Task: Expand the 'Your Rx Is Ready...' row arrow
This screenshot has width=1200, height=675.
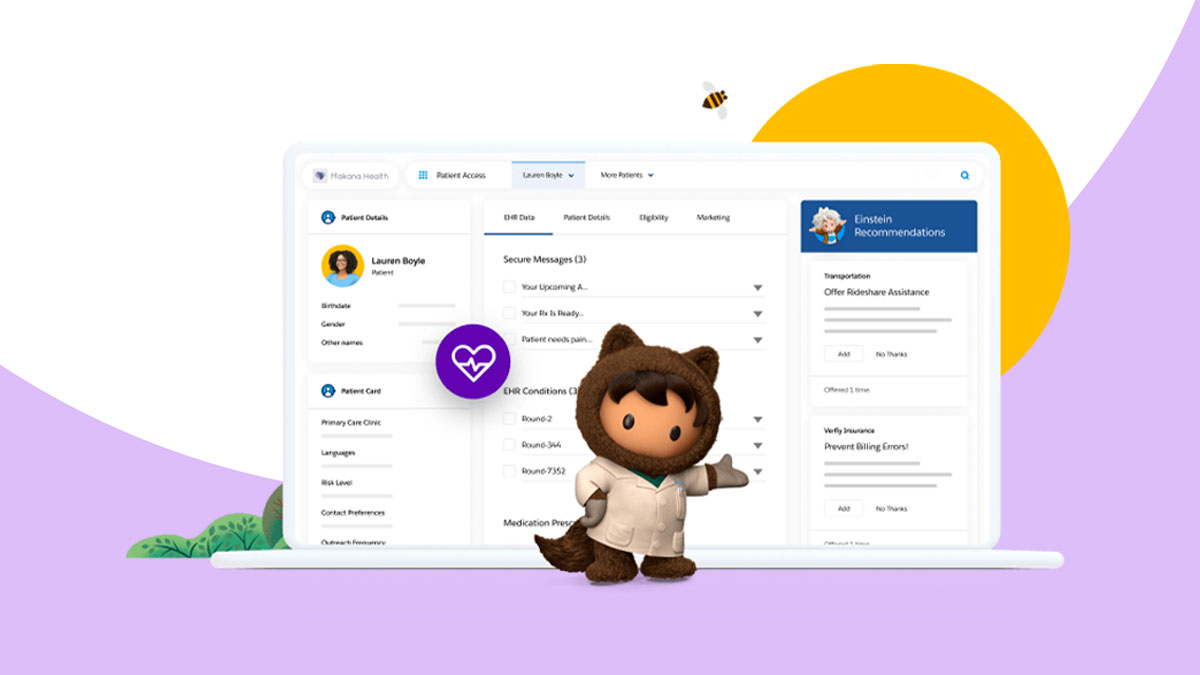Action: pos(758,314)
